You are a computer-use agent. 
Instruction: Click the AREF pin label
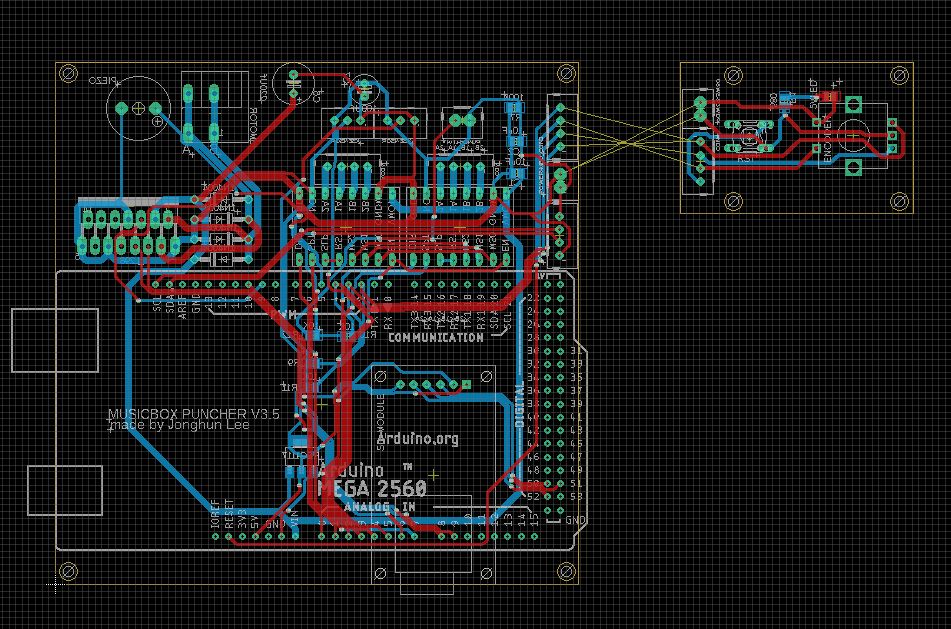point(183,305)
